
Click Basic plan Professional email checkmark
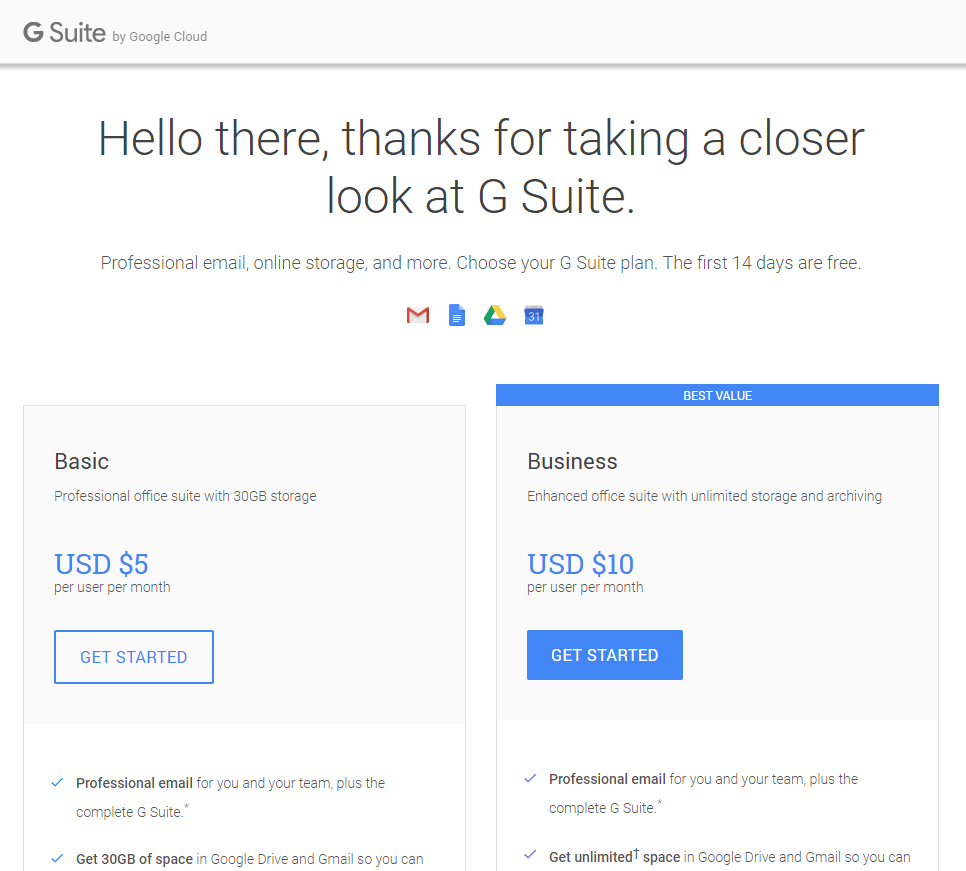click(x=57, y=782)
